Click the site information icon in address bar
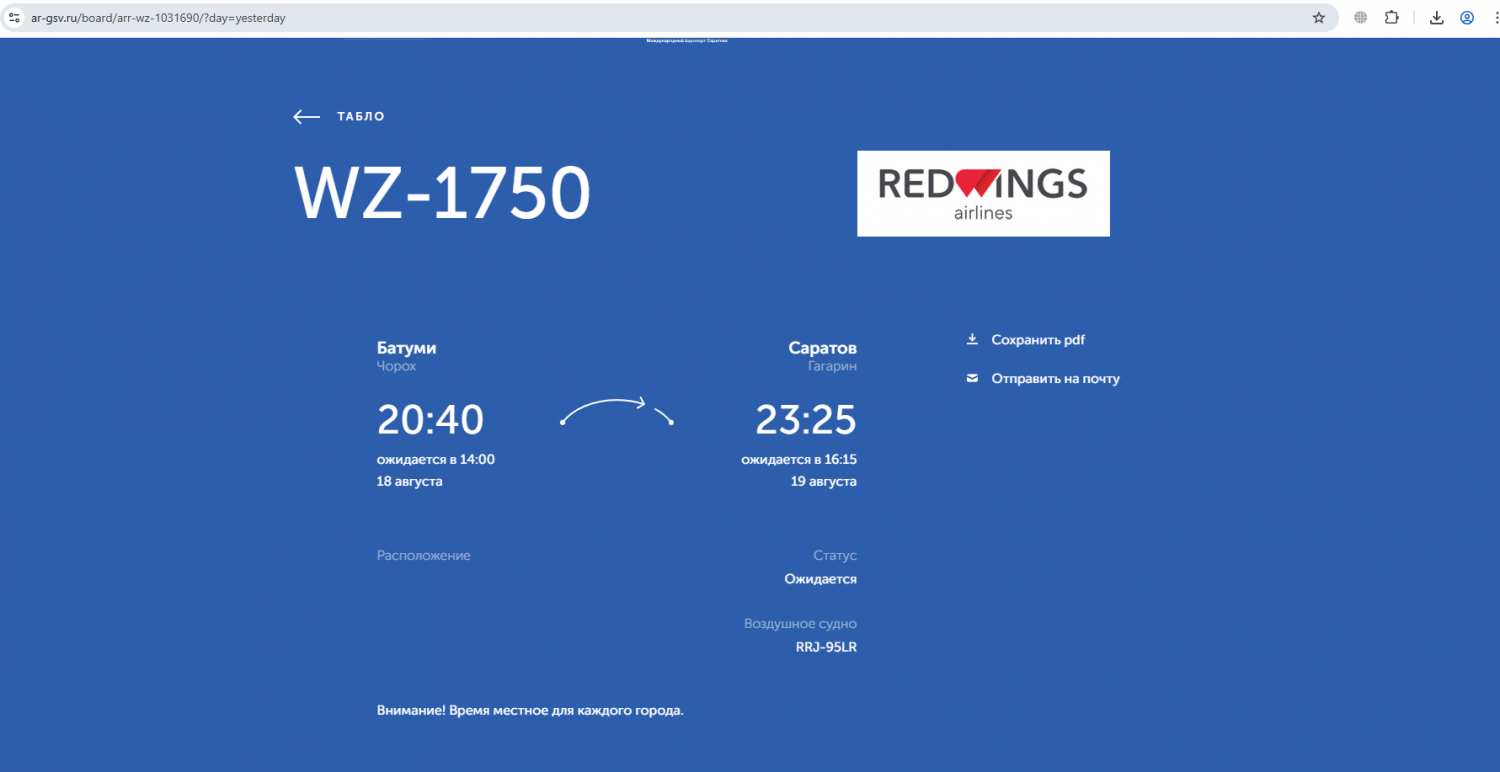 (15, 17)
